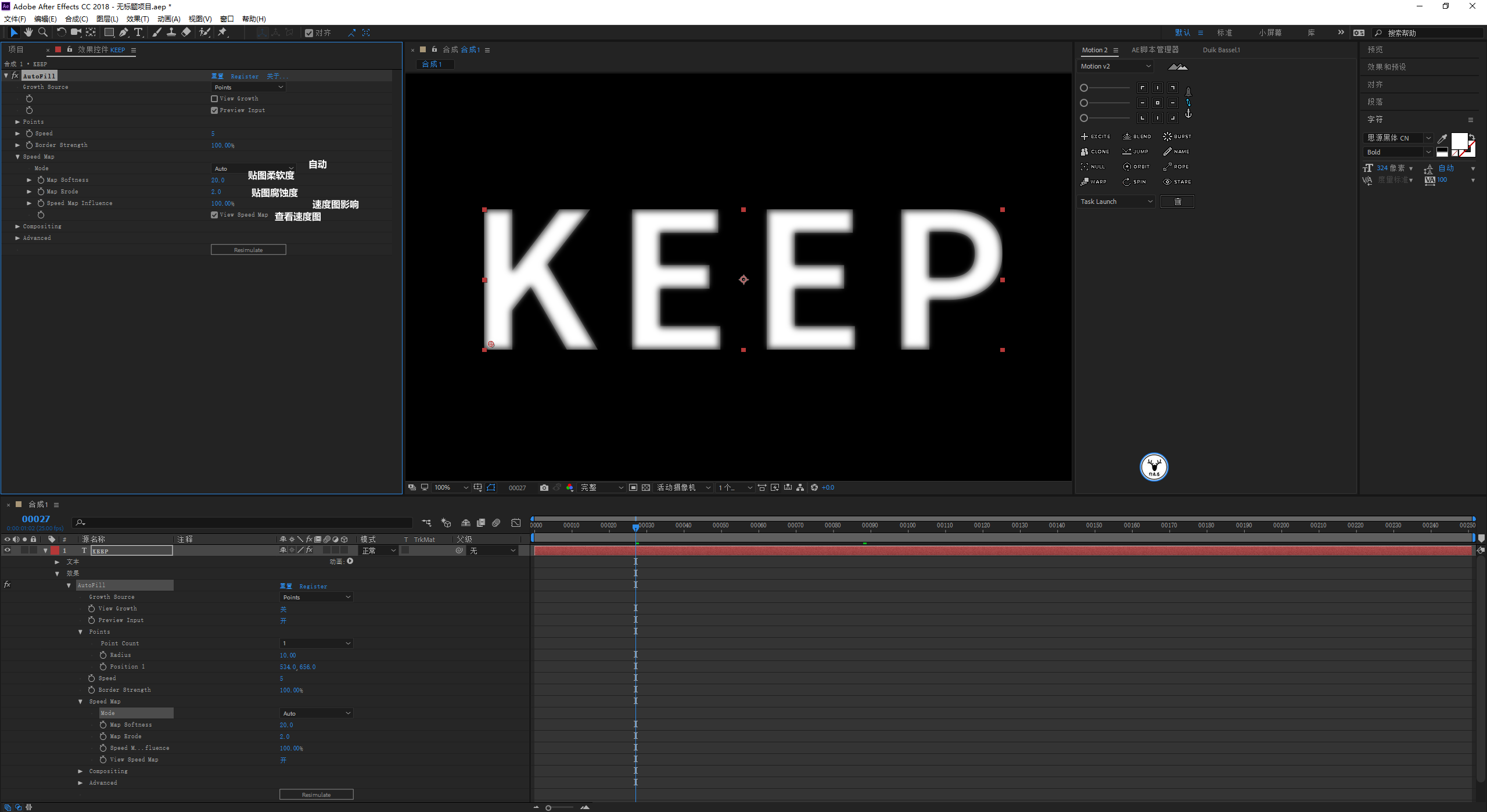The height and width of the screenshot is (812, 1487).
Task: Click the ROPE tool in Motion 2
Action: 1176,167
